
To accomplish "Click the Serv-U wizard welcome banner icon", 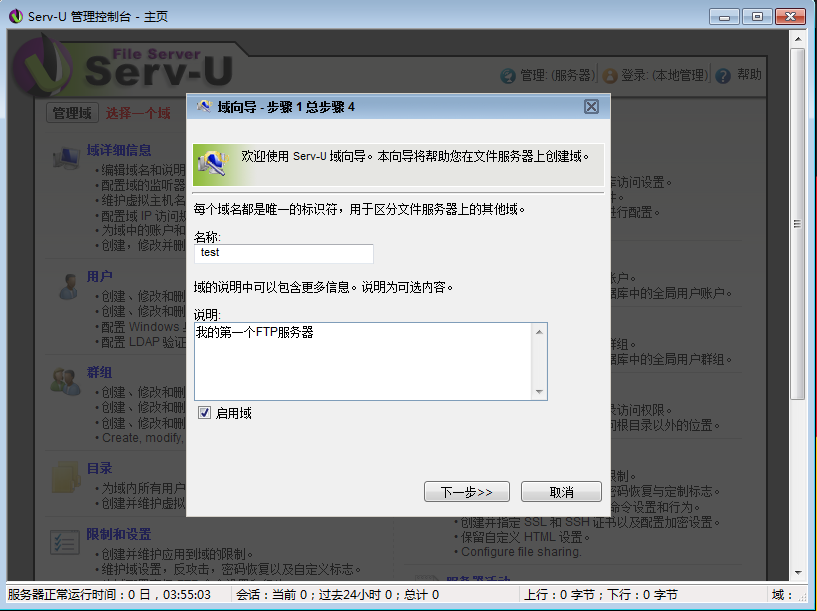I will pyautogui.click(x=214, y=164).
